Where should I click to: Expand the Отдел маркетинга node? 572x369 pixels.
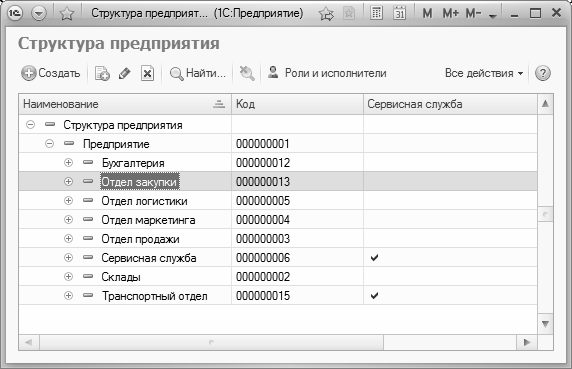68,220
